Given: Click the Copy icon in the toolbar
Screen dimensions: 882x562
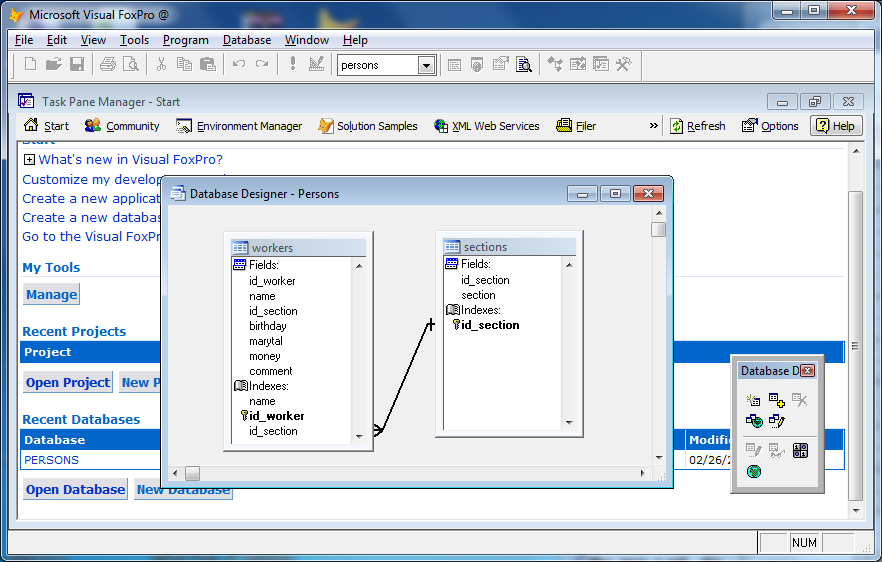Looking at the screenshot, I should pos(184,64).
